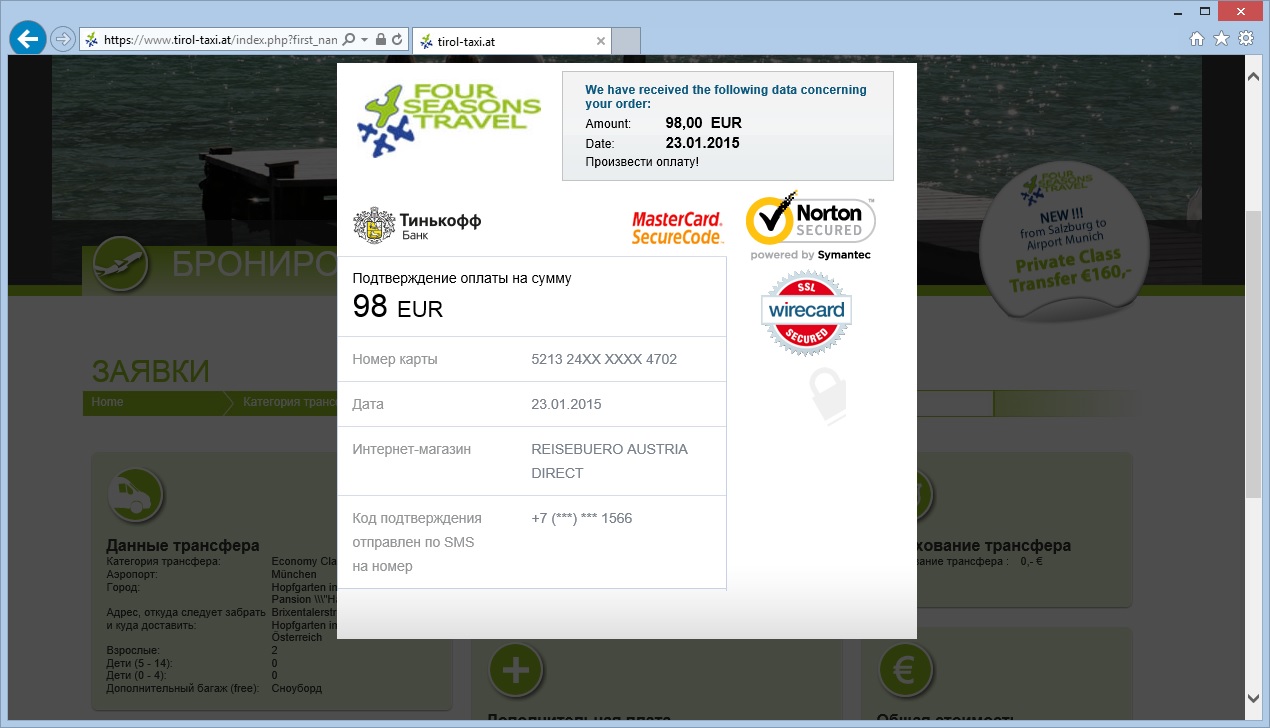Close the tirol-taxi.at tab
The width and height of the screenshot is (1270, 728).
point(600,41)
